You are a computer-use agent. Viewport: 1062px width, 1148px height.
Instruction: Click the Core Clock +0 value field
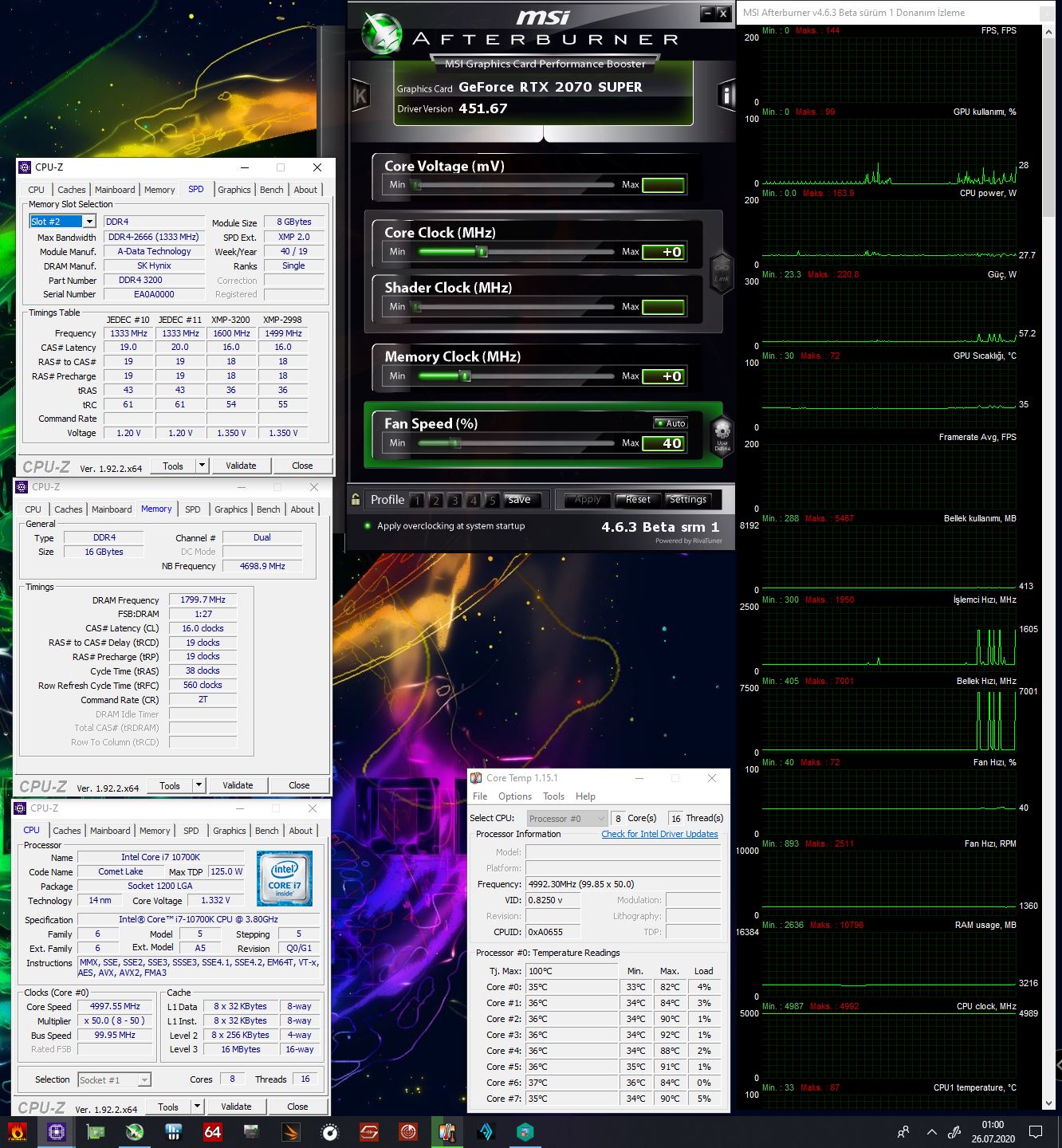click(x=663, y=252)
